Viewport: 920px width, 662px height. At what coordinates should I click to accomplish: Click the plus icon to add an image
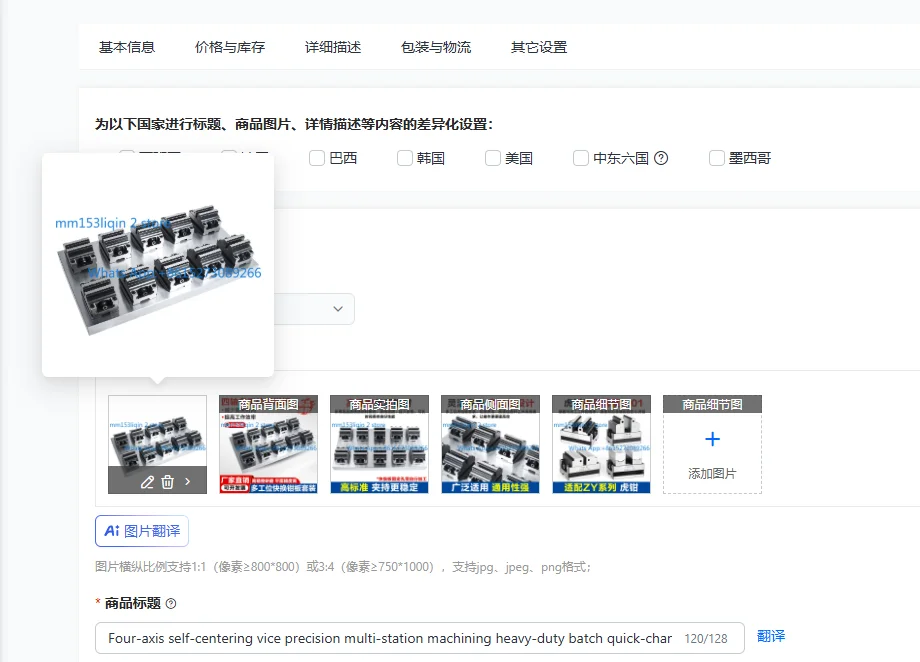(x=712, y=439)
